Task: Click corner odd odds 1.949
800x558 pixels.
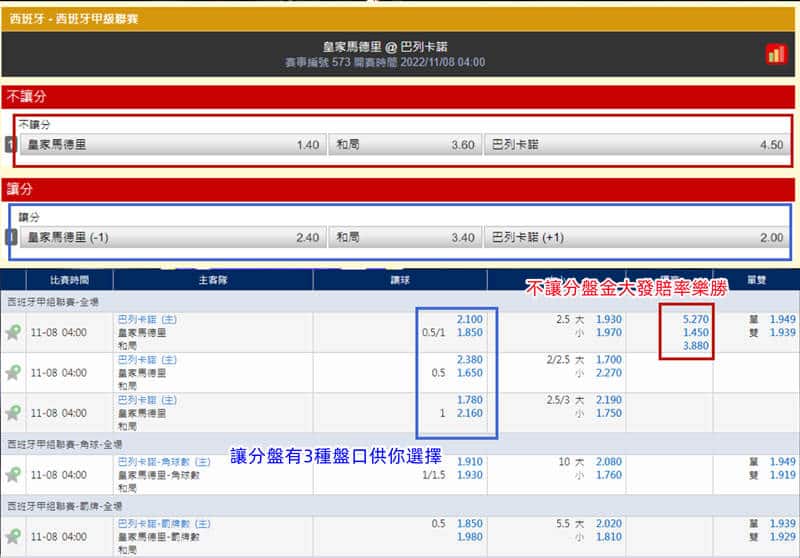Action: (782, 462)
